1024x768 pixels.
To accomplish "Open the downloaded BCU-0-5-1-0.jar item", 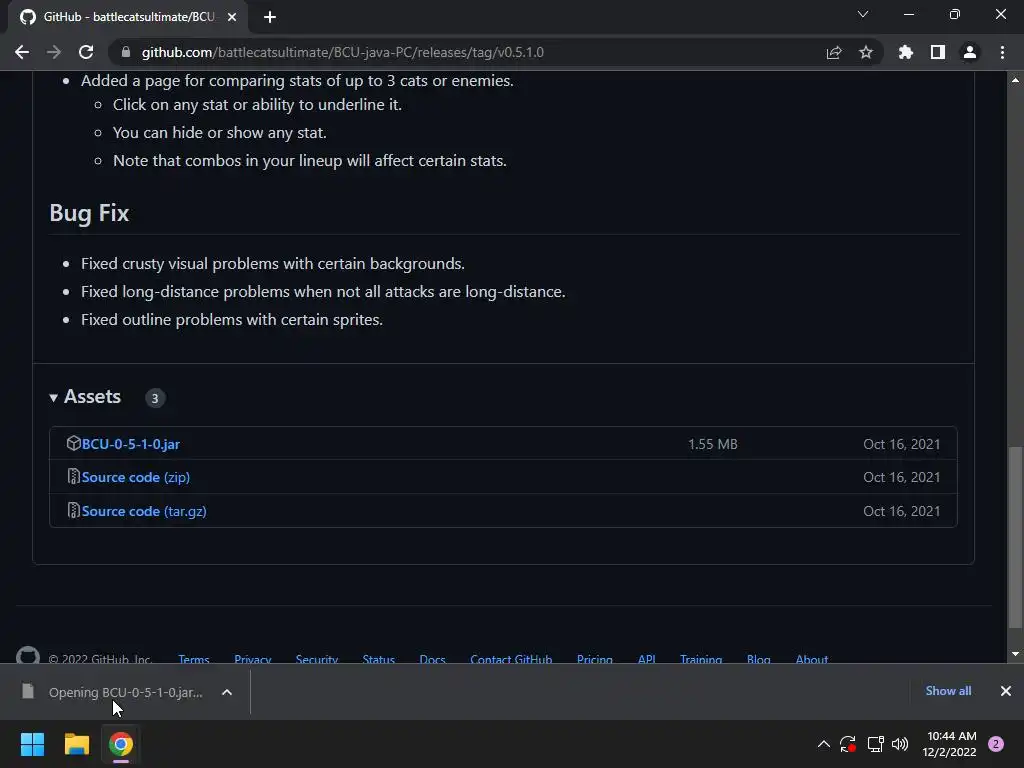I will click(x=125, y=692).
